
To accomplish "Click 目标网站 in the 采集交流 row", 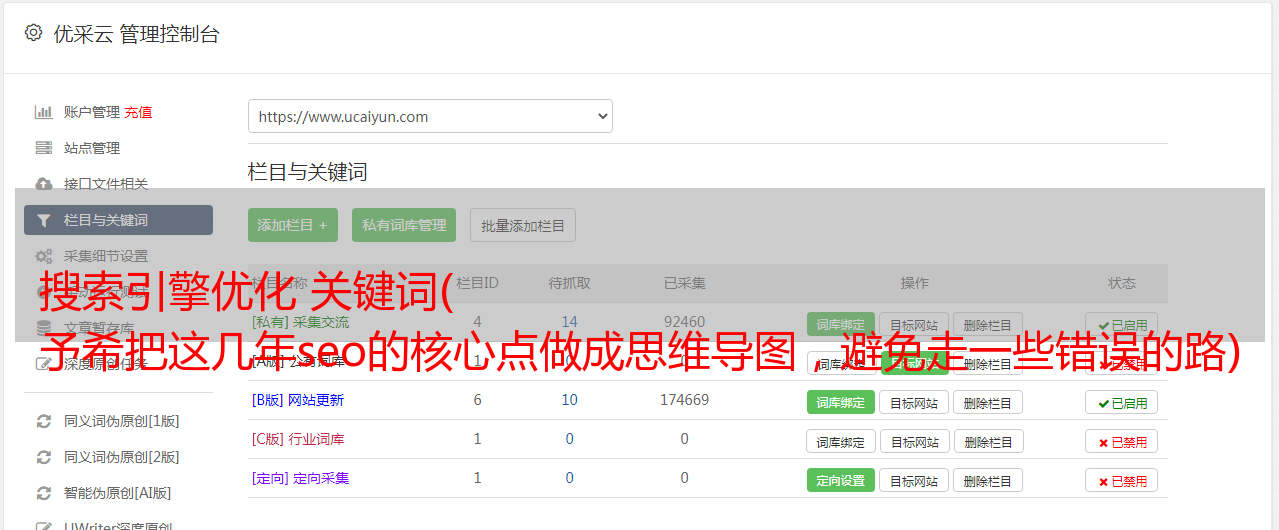I will point(914,324).
